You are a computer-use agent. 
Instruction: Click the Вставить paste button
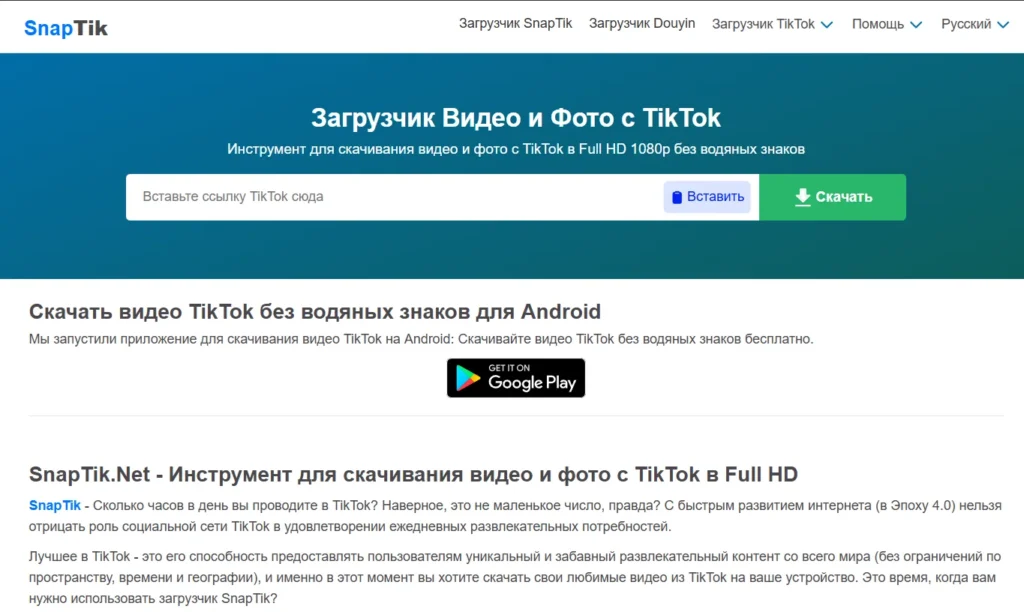tap(707, 197)
